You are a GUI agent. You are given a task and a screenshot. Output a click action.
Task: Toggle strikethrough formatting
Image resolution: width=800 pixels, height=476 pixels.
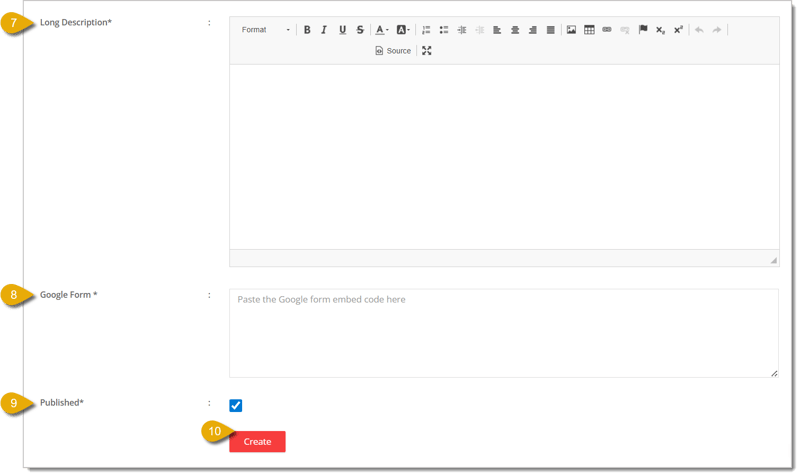[x=360, y=30]
